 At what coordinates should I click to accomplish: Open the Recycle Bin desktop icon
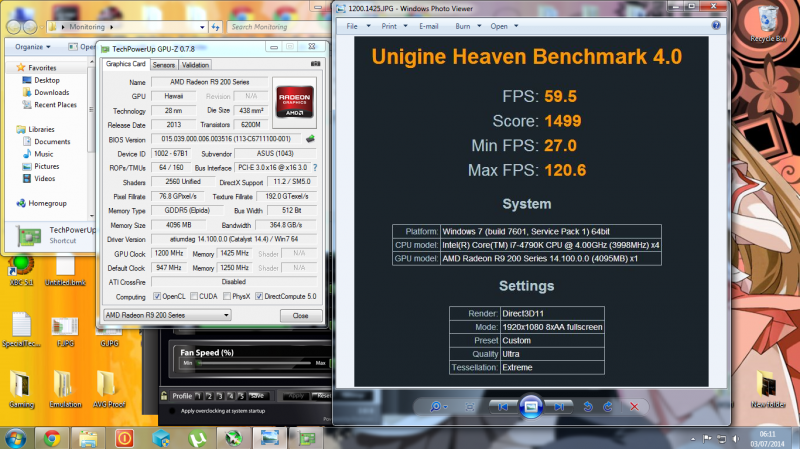pos(767,23)
